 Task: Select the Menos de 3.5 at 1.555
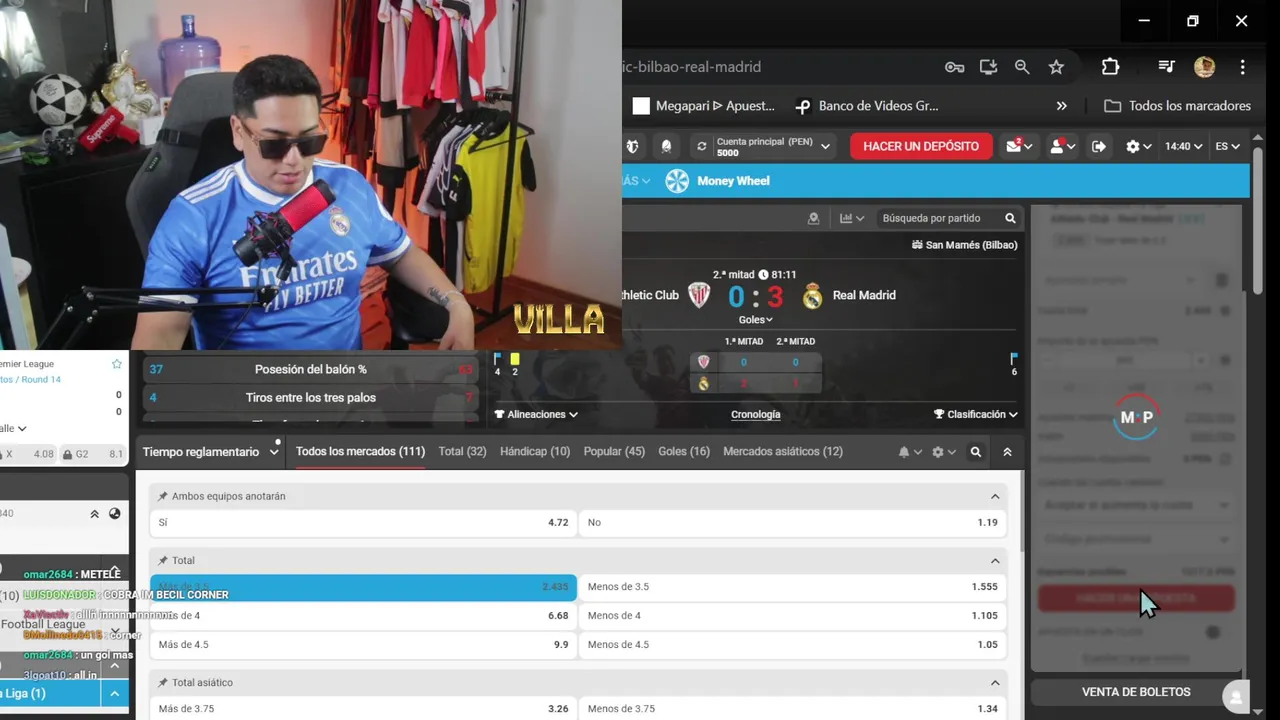[793, 587]
